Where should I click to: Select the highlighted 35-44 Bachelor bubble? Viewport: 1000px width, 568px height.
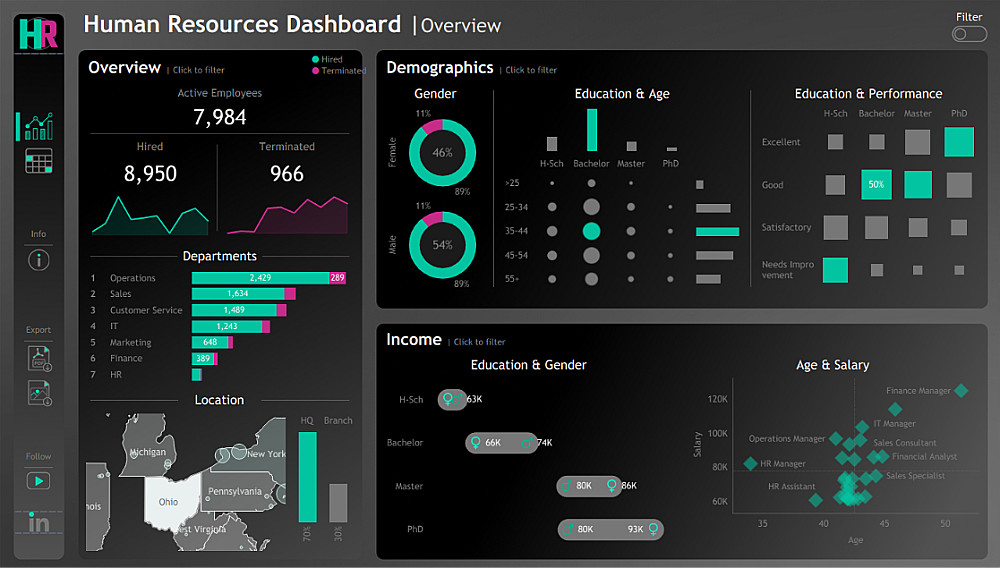(x=591, y=231)
